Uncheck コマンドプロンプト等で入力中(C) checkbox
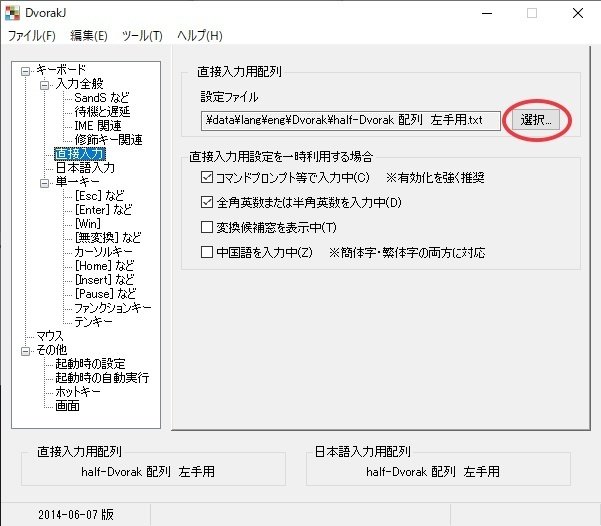Screen dimensions: 601x526 tap(207, 177)
